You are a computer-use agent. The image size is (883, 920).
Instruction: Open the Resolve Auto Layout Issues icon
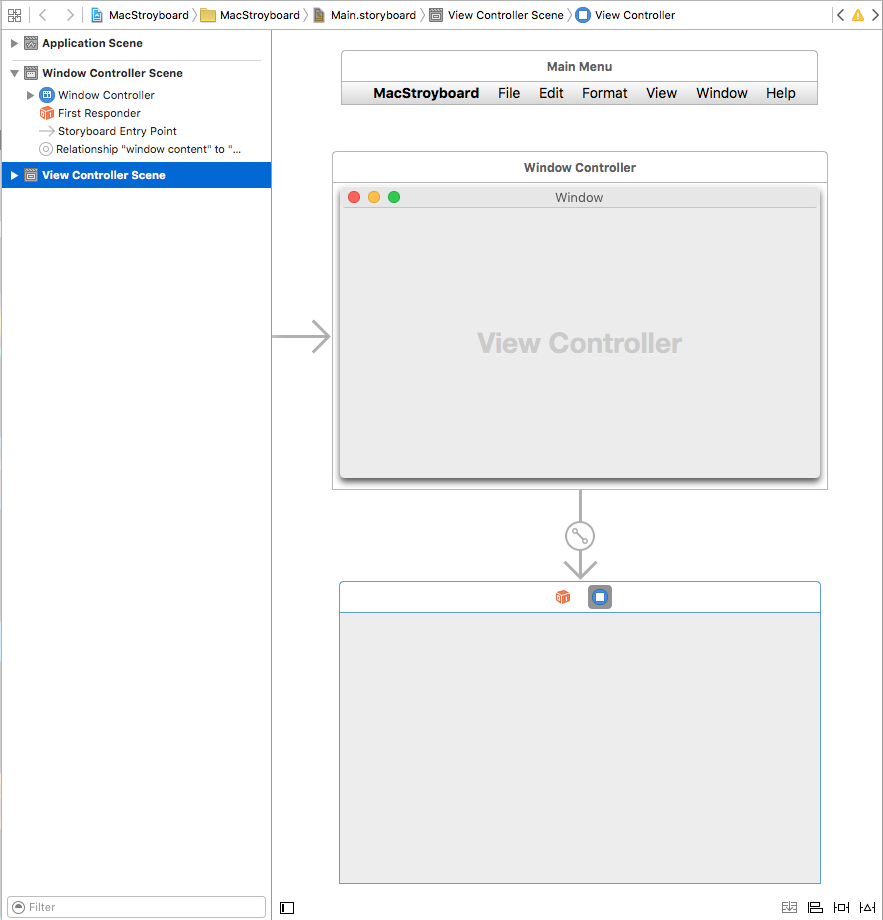click(x=866, y=907)
